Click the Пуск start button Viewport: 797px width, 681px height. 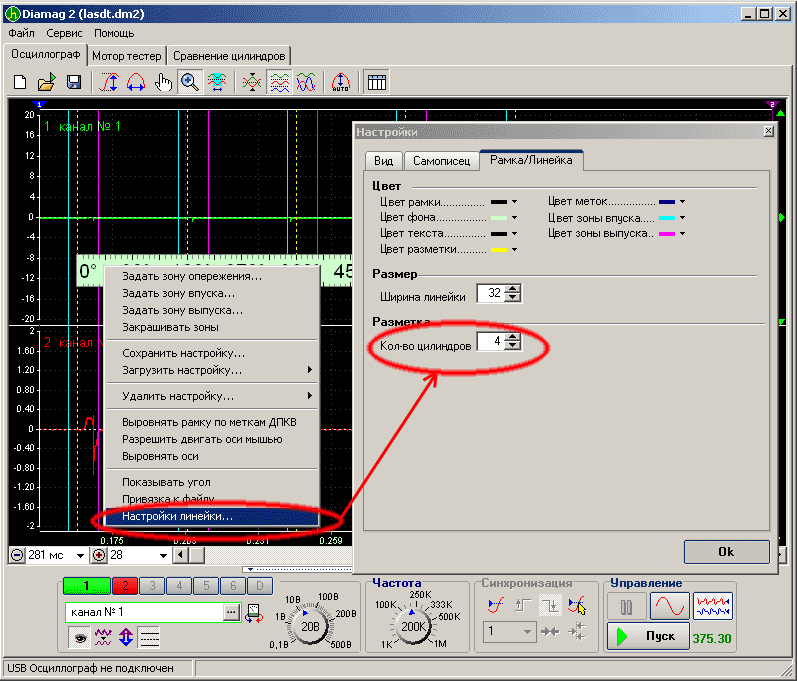coord(648,636)
